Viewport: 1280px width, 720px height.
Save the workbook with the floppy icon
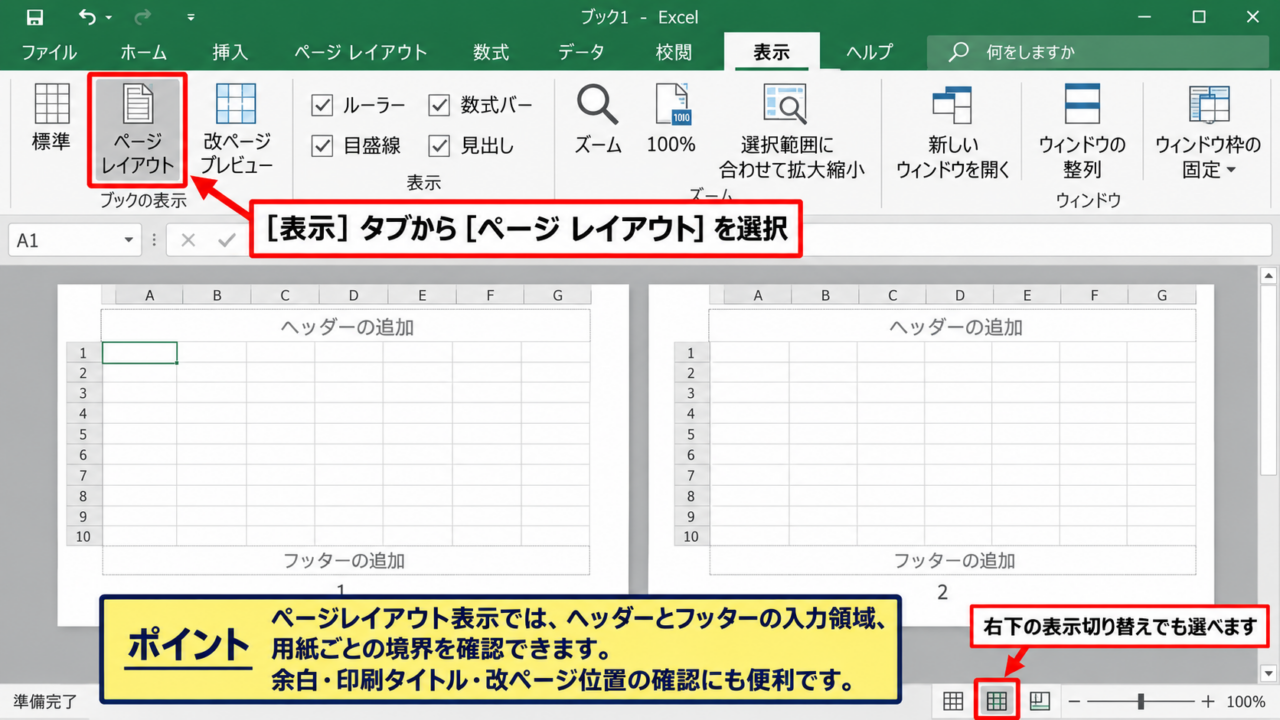(x=35, y=17)
